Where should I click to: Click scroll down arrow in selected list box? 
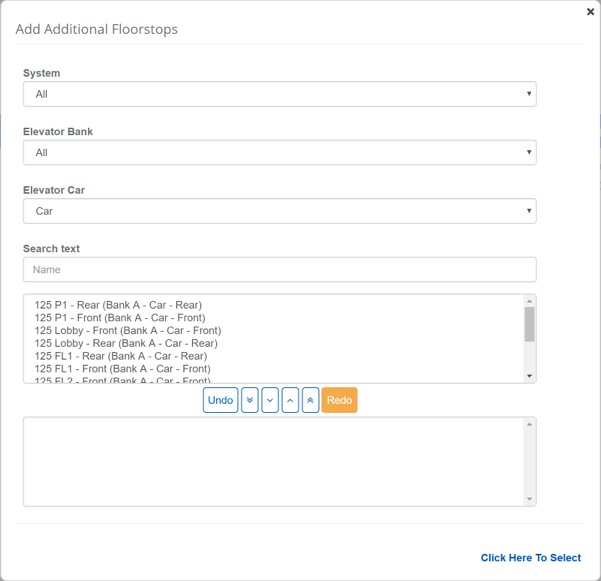tap(529, 499)
